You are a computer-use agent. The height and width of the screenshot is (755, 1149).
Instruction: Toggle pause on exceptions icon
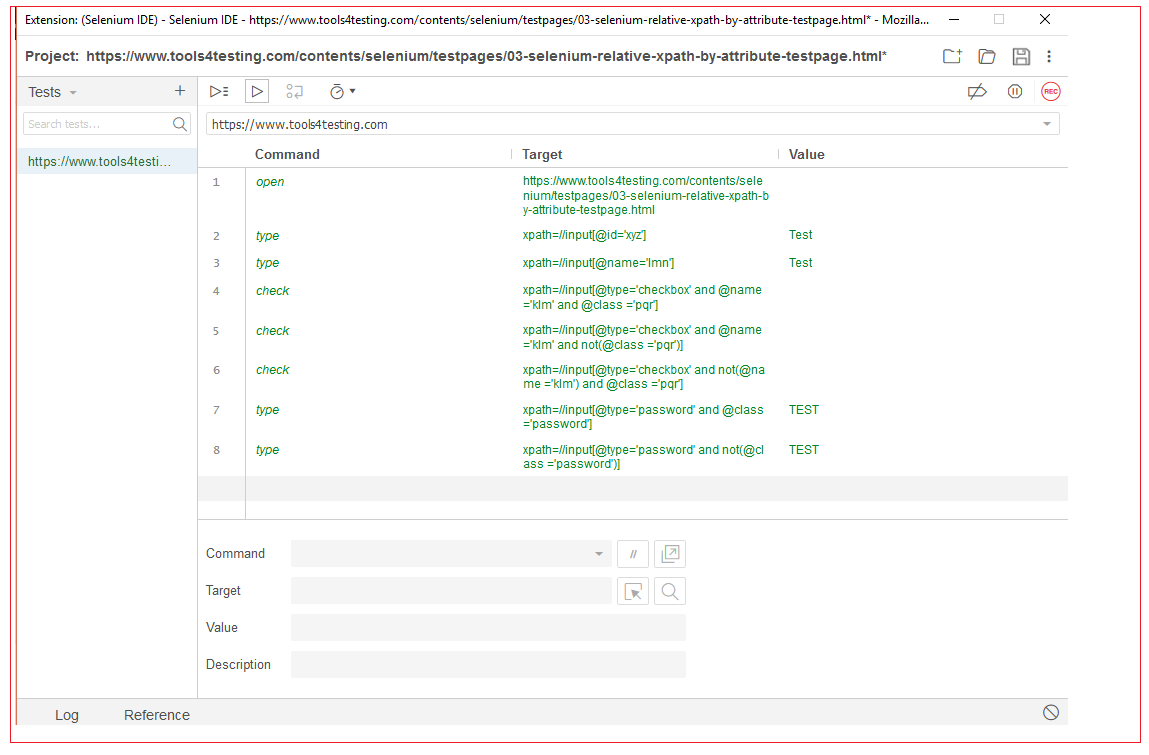1015,92
